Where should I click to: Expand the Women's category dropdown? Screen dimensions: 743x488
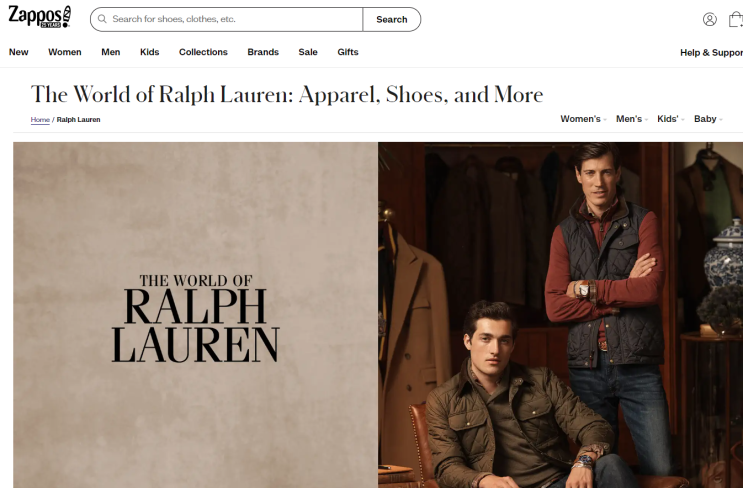click(x=583, y=119)
